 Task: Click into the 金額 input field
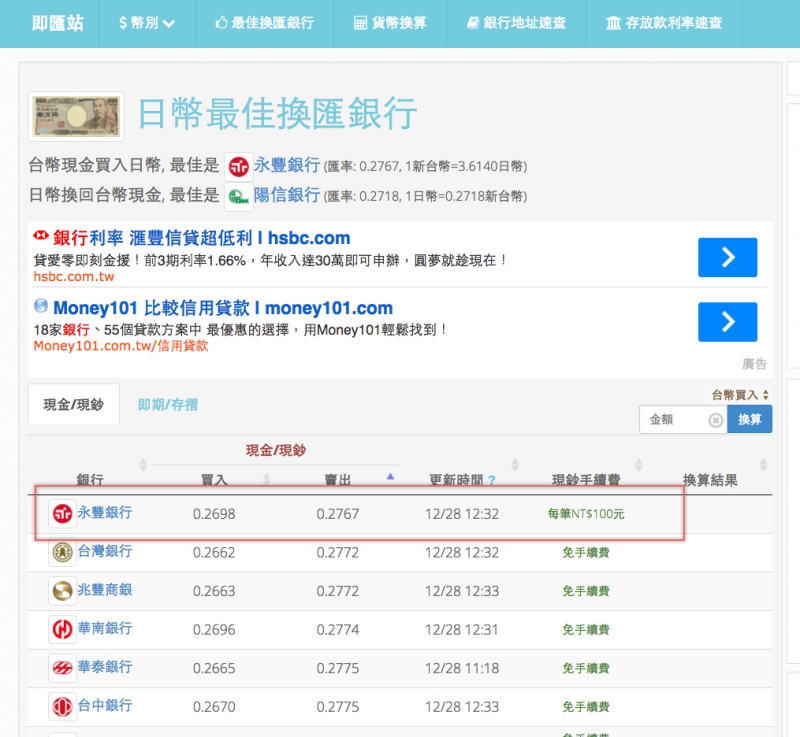675,420
